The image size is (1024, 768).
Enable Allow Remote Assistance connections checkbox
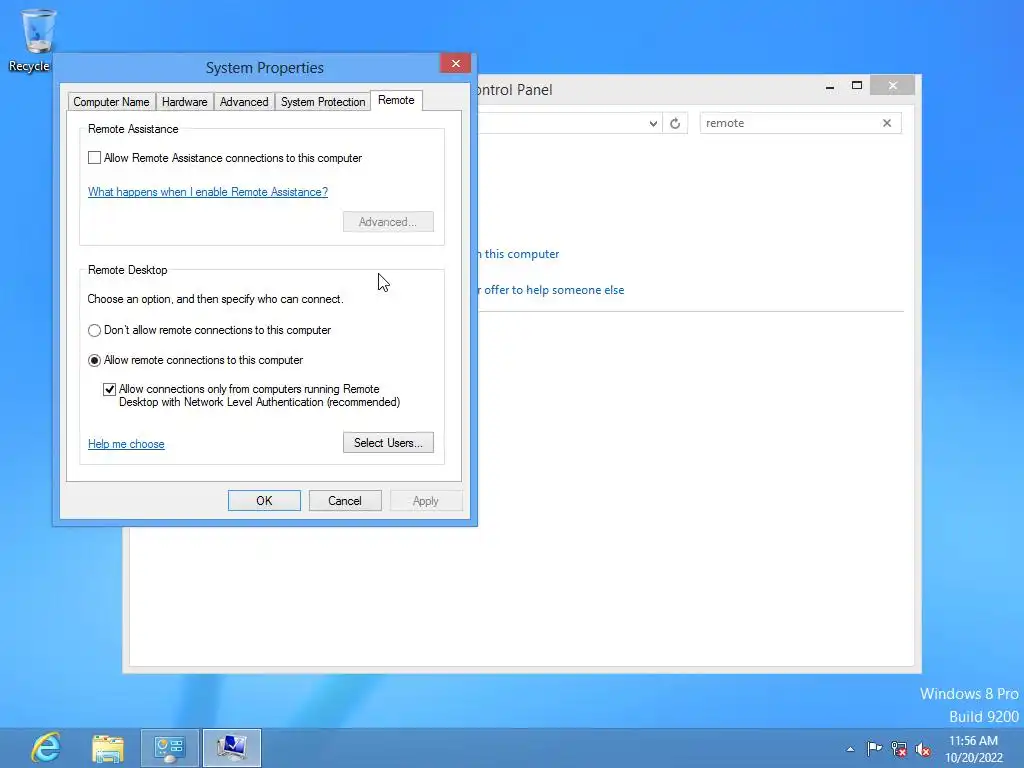(x=94, y=158)
